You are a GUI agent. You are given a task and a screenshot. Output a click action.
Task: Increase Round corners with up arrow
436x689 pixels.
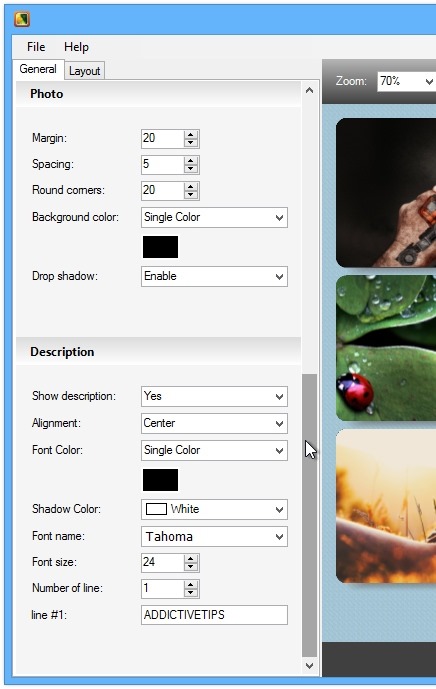(x=190, y=186)
